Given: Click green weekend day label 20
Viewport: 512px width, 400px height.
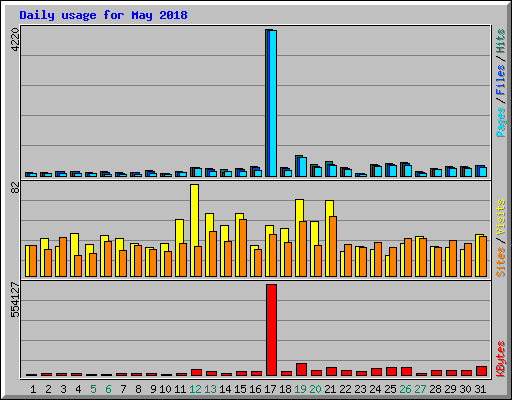Looking at the screenshot, I should point(315,389).
